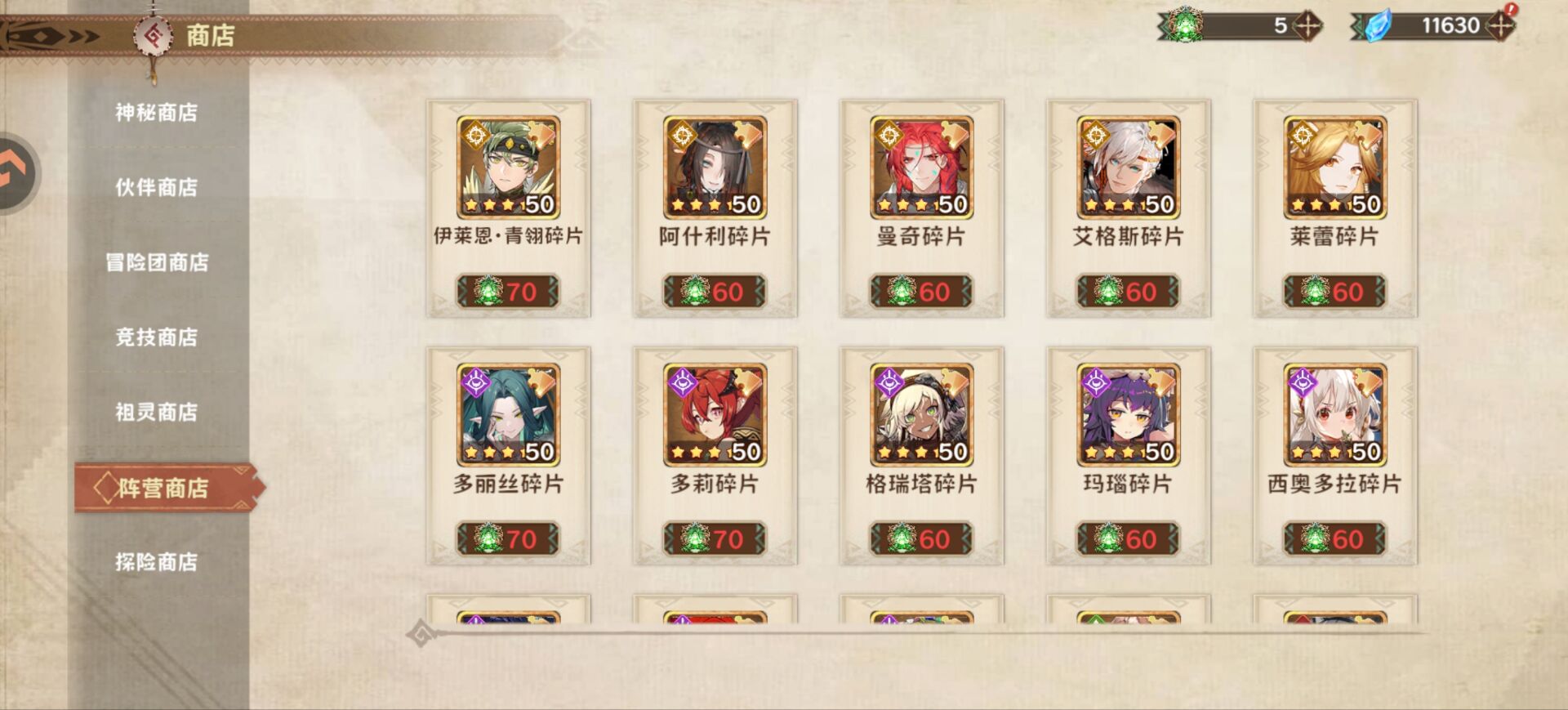The width and height of the screenshot is (1568, 710).
Task: Click the 西奥多拉碎片 price button
Action: [x=1334, y=538]
